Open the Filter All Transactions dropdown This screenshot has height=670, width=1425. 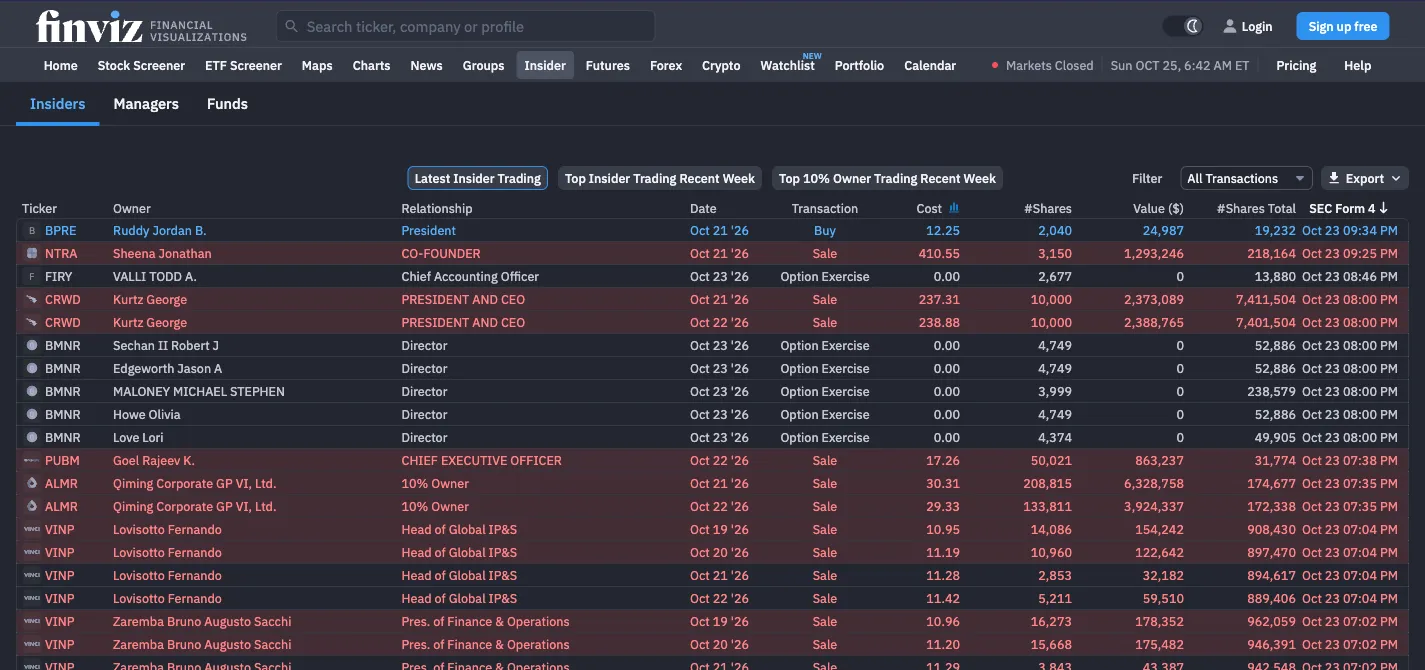click(x=1246, y=178)
